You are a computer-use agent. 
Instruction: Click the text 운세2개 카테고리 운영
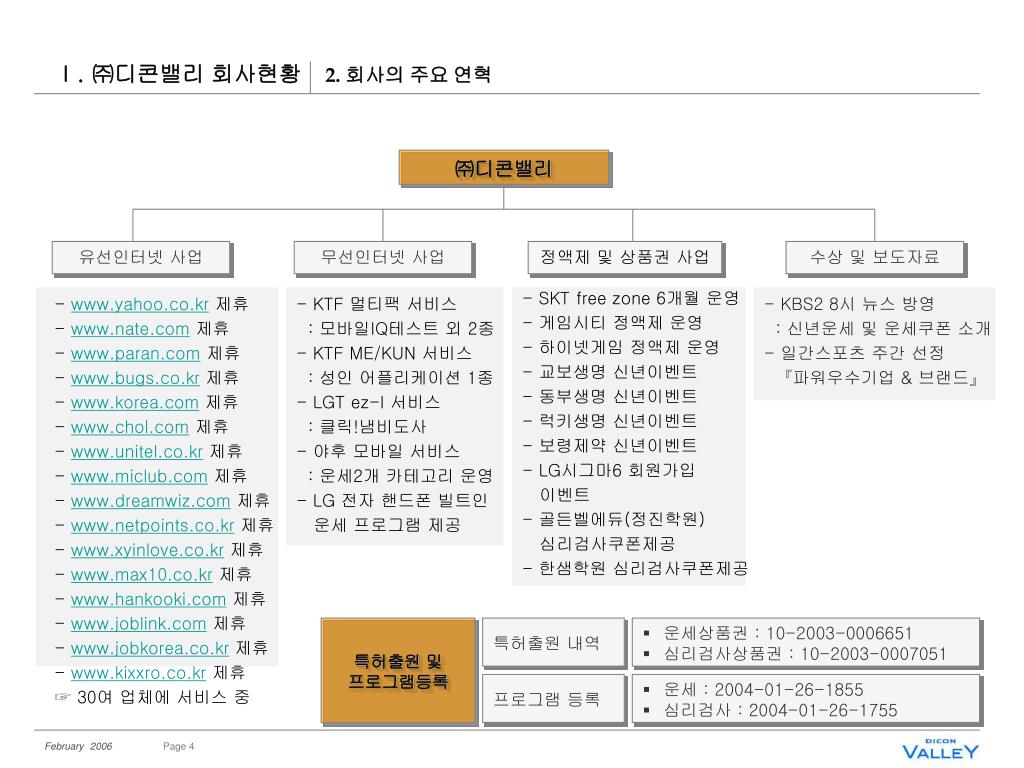click(406, 476)
